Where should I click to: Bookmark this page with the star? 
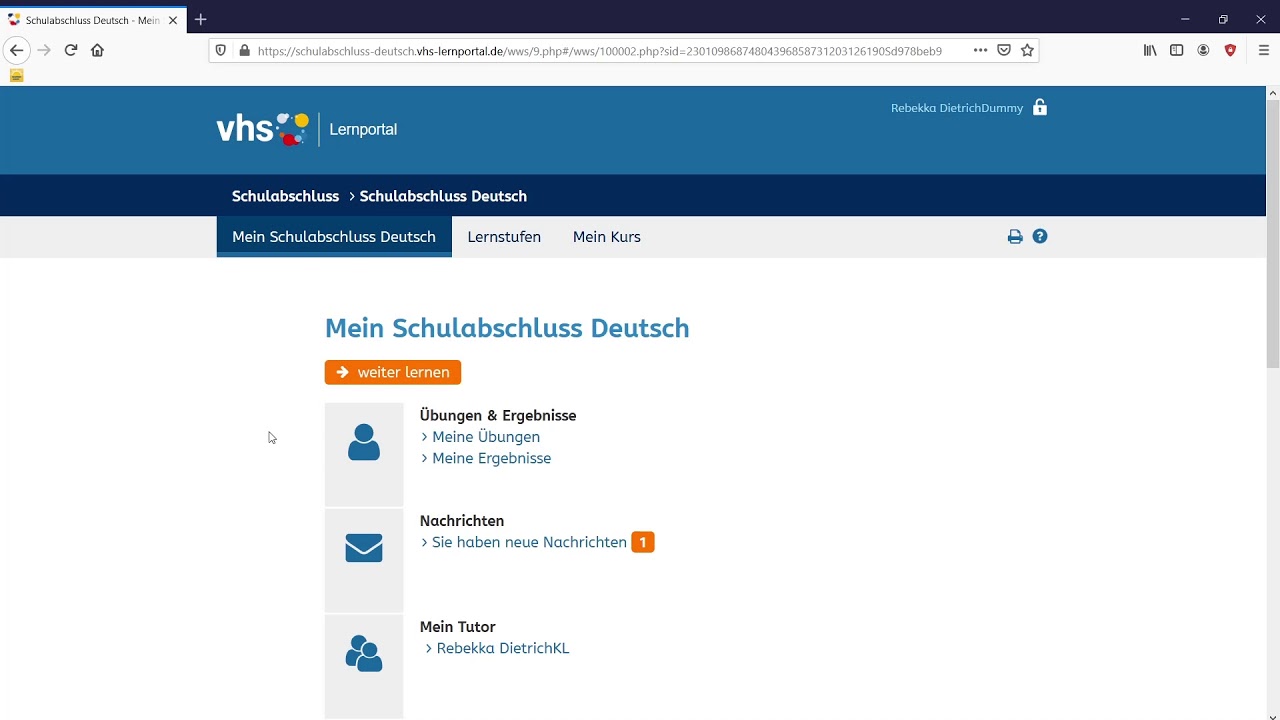(1027, 50)
